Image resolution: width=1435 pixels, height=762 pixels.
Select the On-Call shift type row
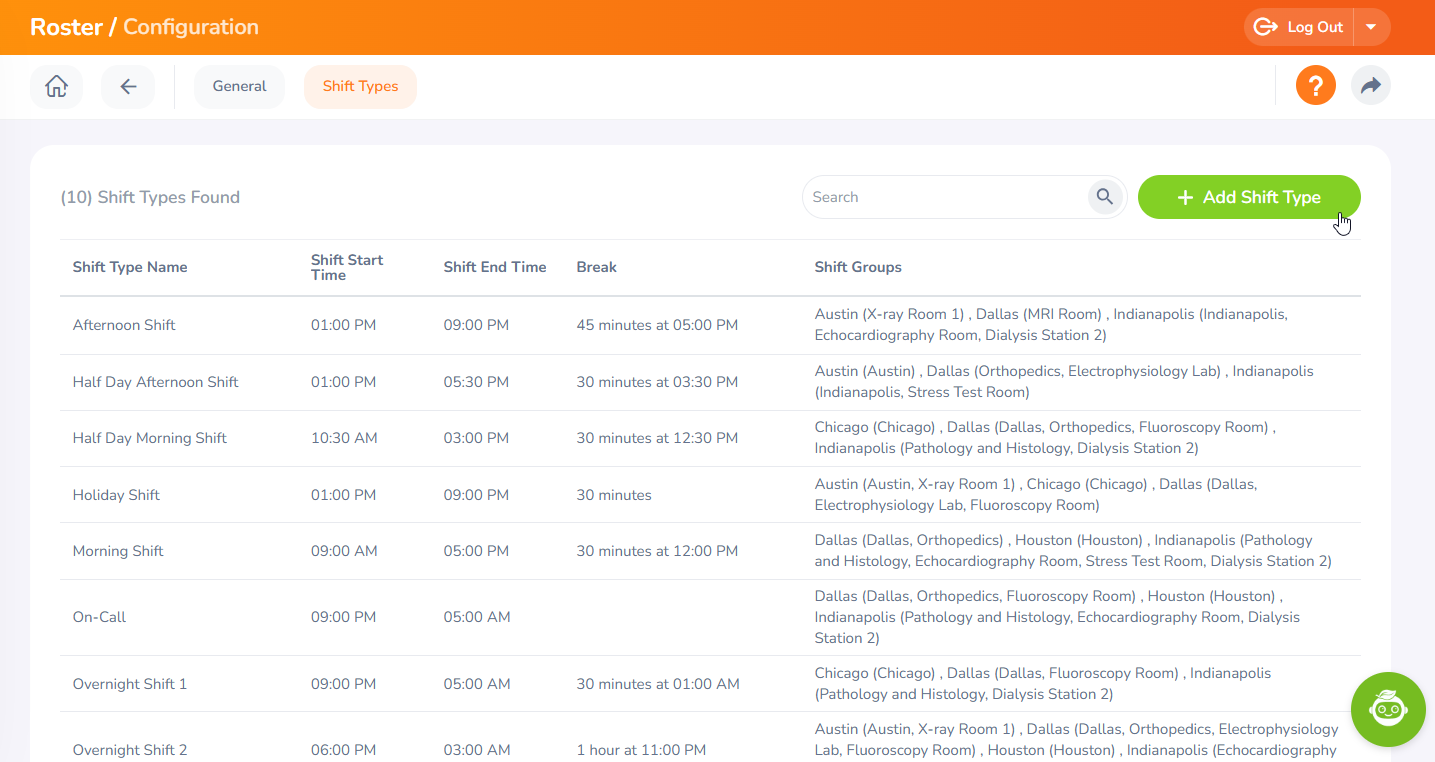(99, 617)
